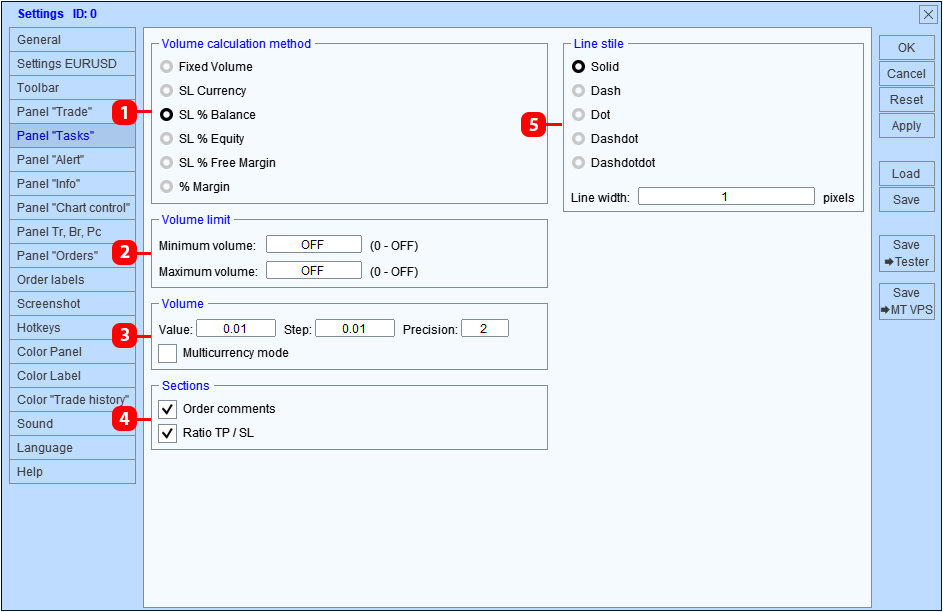Open Color "Trade history" tab
943x612 pixels.
pos(72,400)
